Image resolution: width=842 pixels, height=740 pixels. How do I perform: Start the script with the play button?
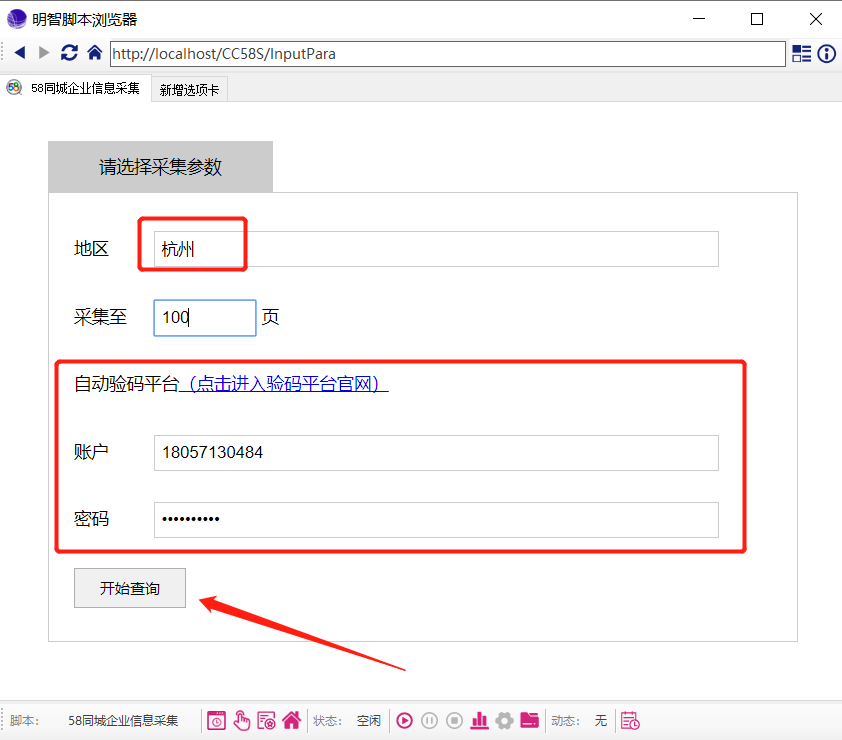404,721
